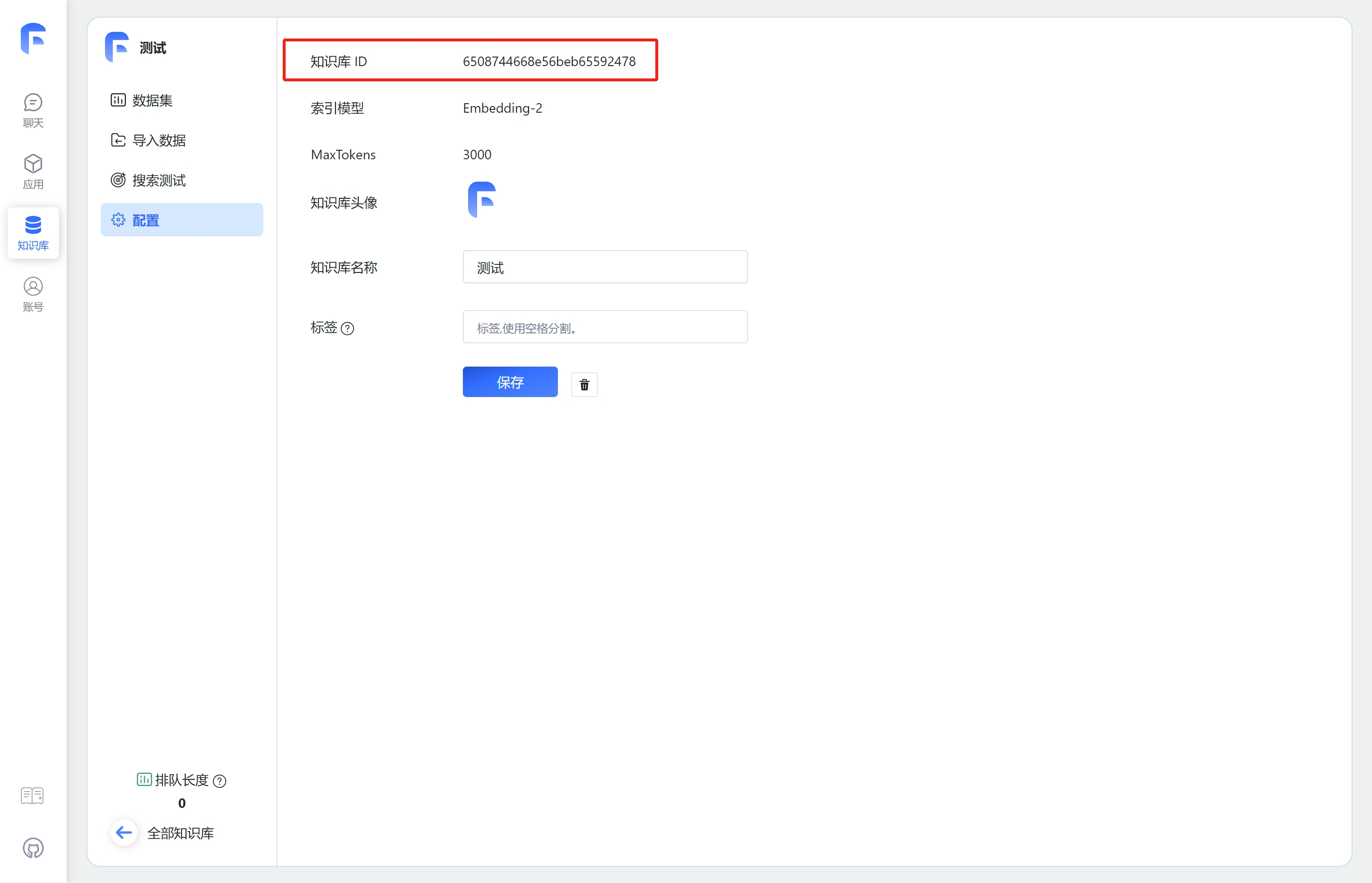This screenshot has height=883, width=1372.
Task: Open the Dataset (数据集) menu item
Action: coord(152,100)
